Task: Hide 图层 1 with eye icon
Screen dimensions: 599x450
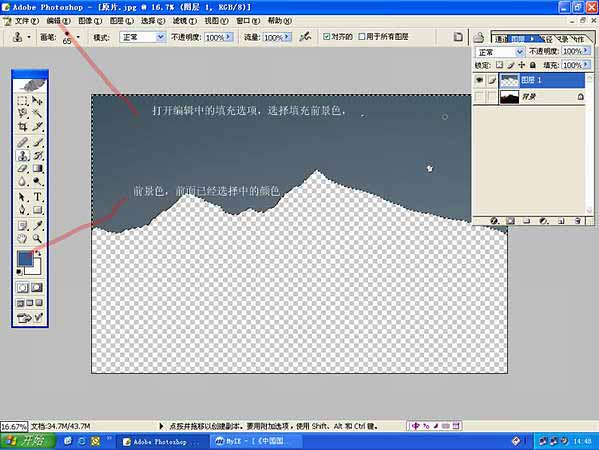Action: (x=479, y=80)
